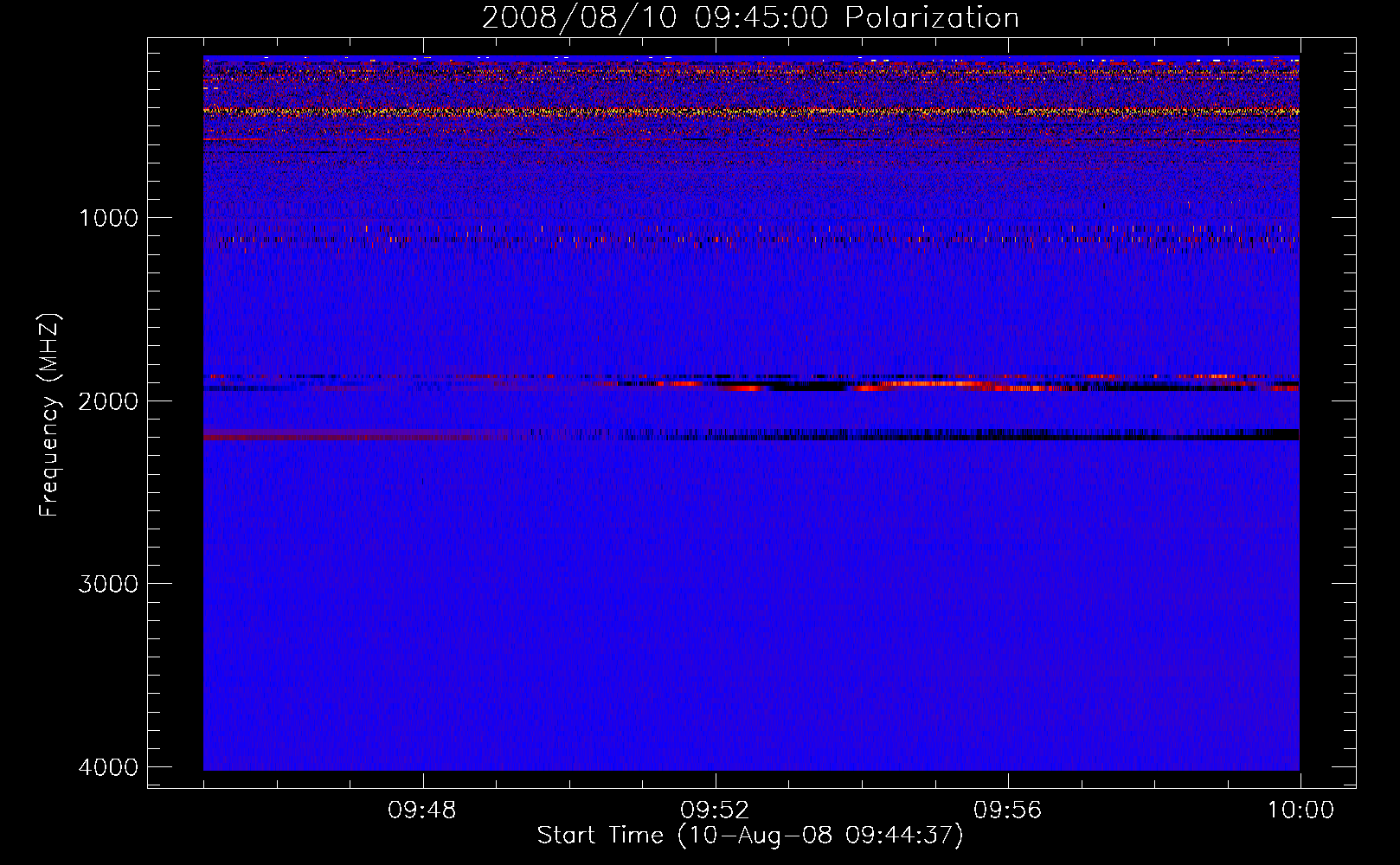Click the 2000 frequency tick label

click(108, 401)
